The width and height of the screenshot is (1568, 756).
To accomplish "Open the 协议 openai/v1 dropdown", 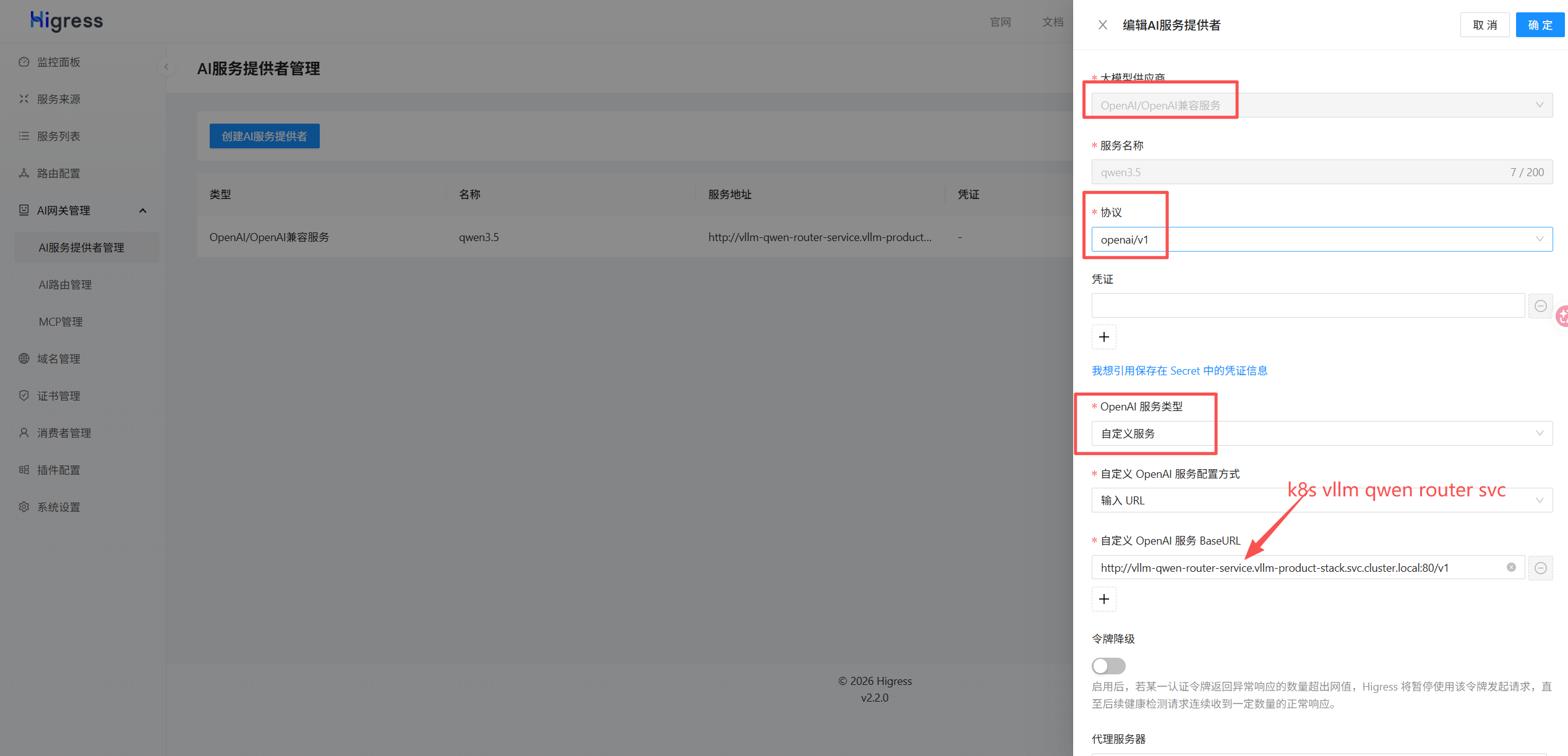I will (x=1321, y=239).
